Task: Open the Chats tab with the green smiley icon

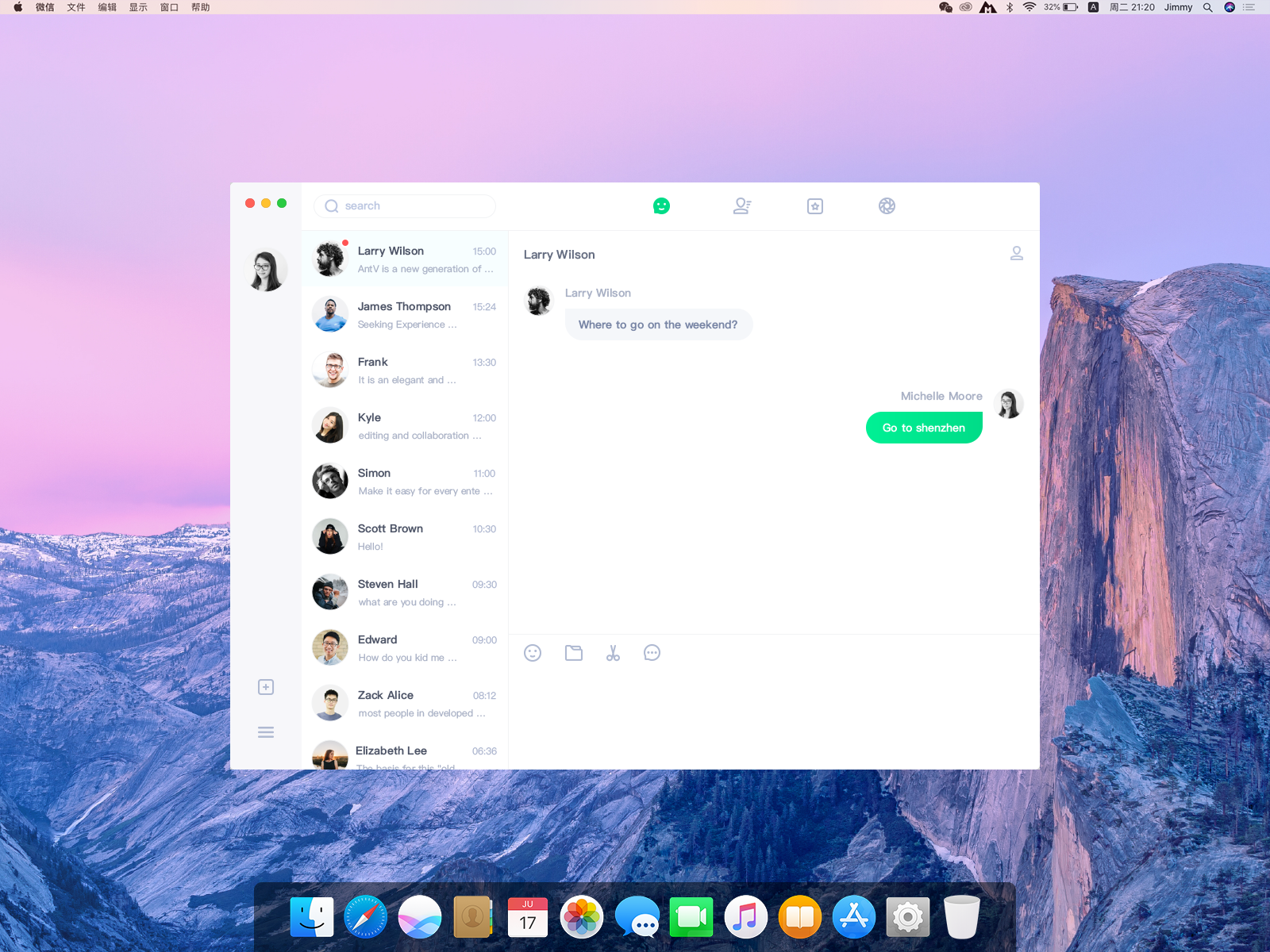Action: click(661, 206)
